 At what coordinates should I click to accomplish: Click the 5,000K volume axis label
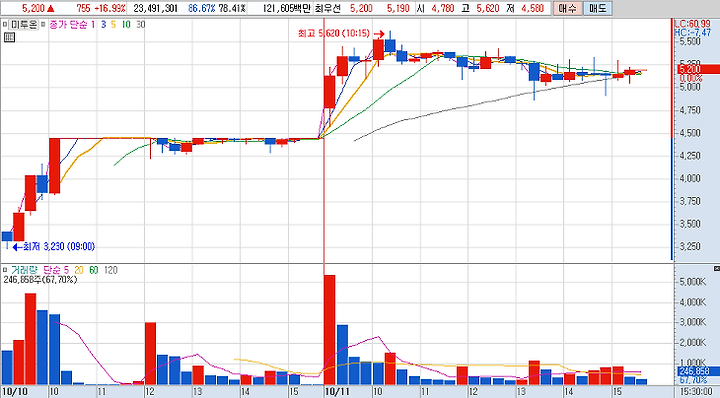click(692, 282)
